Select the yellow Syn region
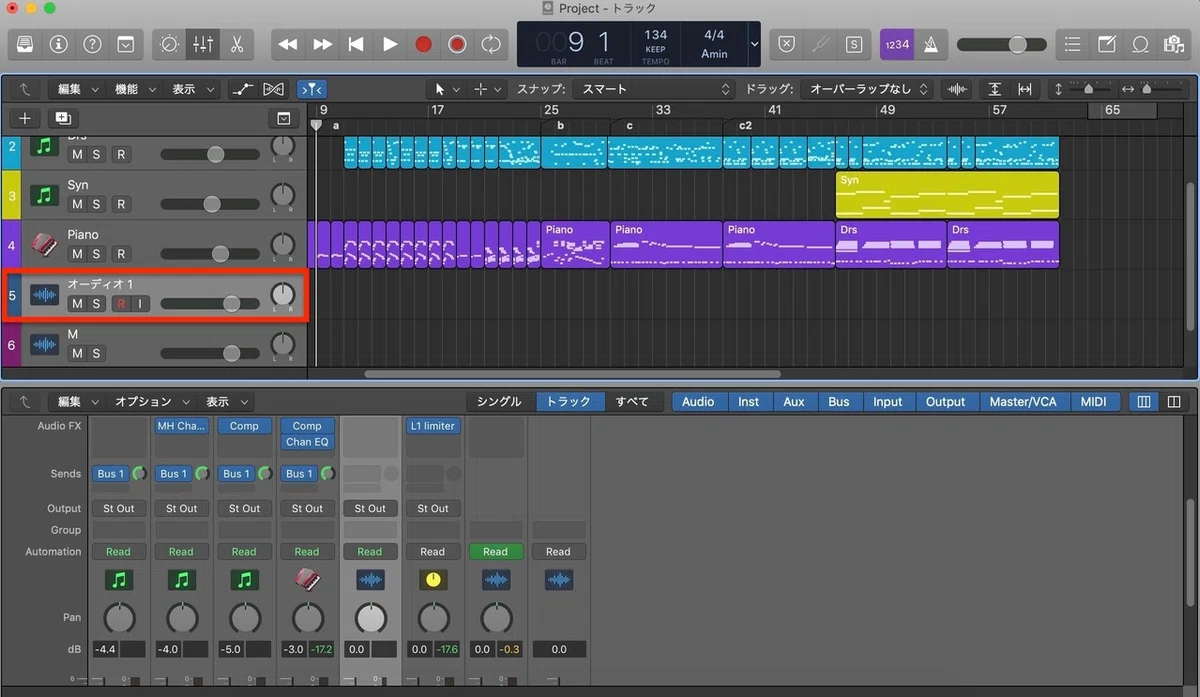The image size is (1200, 697). [x=947, y=195]
